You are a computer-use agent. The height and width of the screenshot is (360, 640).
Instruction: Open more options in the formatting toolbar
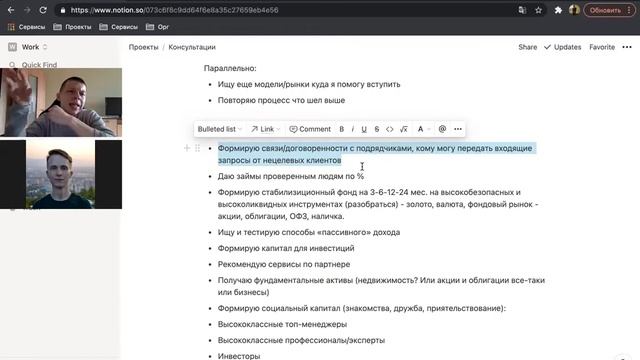(x=458, y=129)
